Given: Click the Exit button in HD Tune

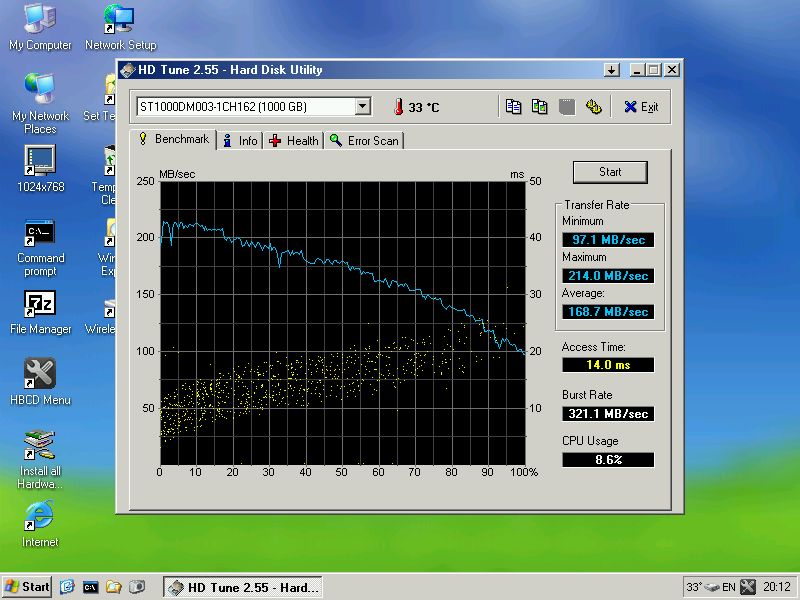Looking at the screenshot, I should [x=641, y=107].
